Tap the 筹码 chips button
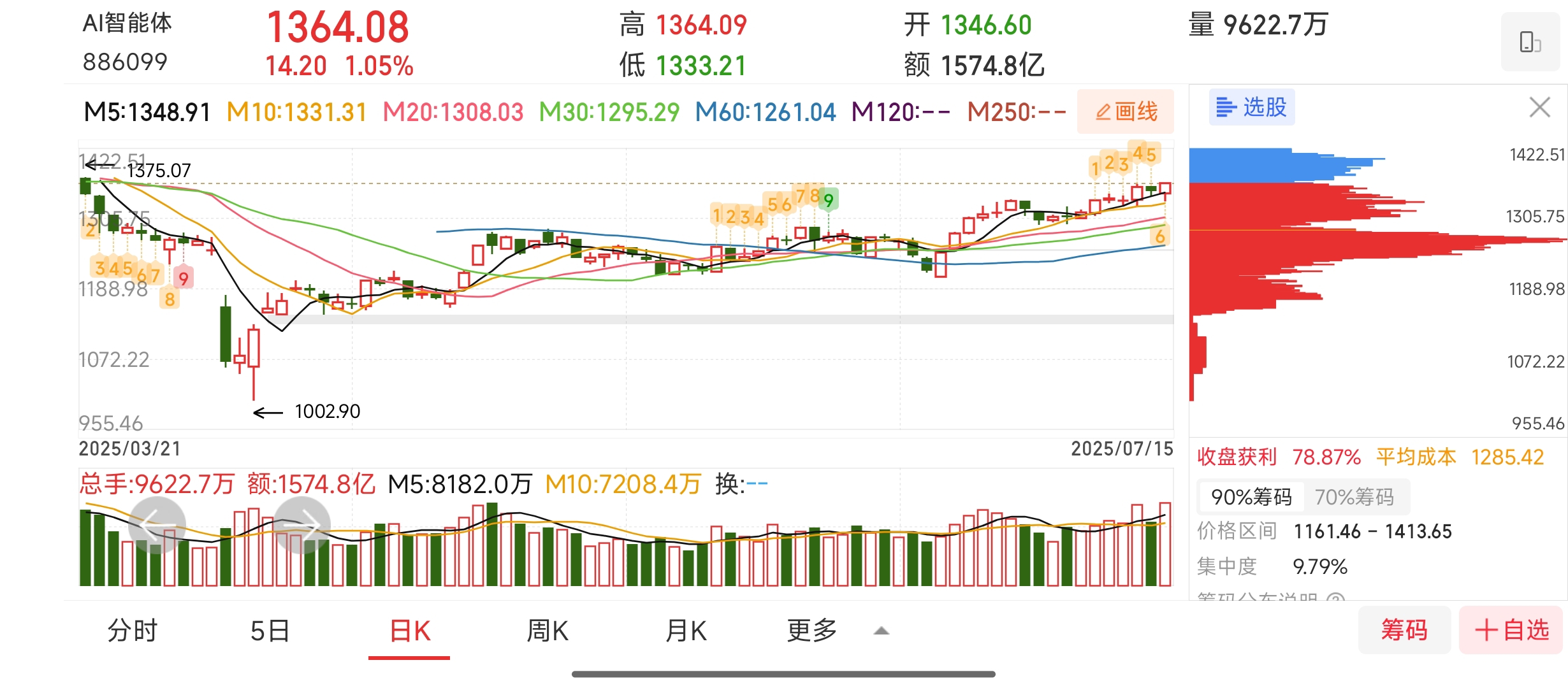 1404,630
